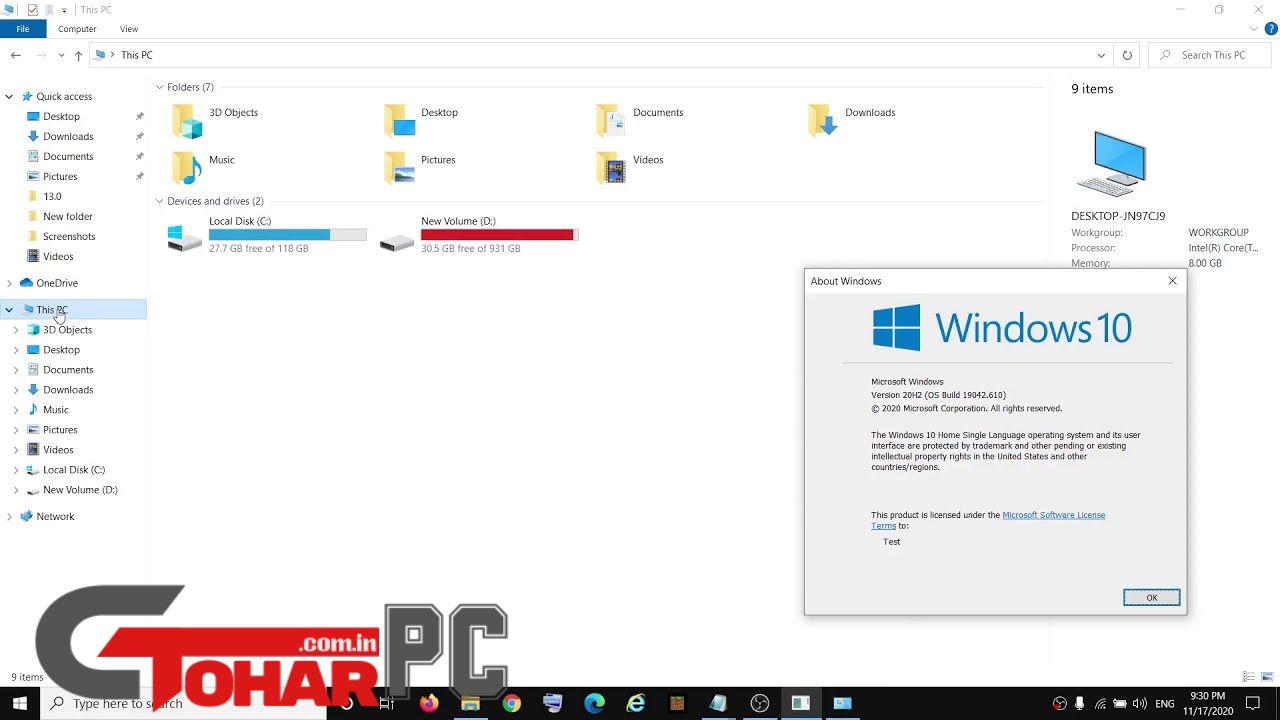Open Firefox from the taskbar
The height and width of the screenshot is (720, 1280).
[429, 703]
